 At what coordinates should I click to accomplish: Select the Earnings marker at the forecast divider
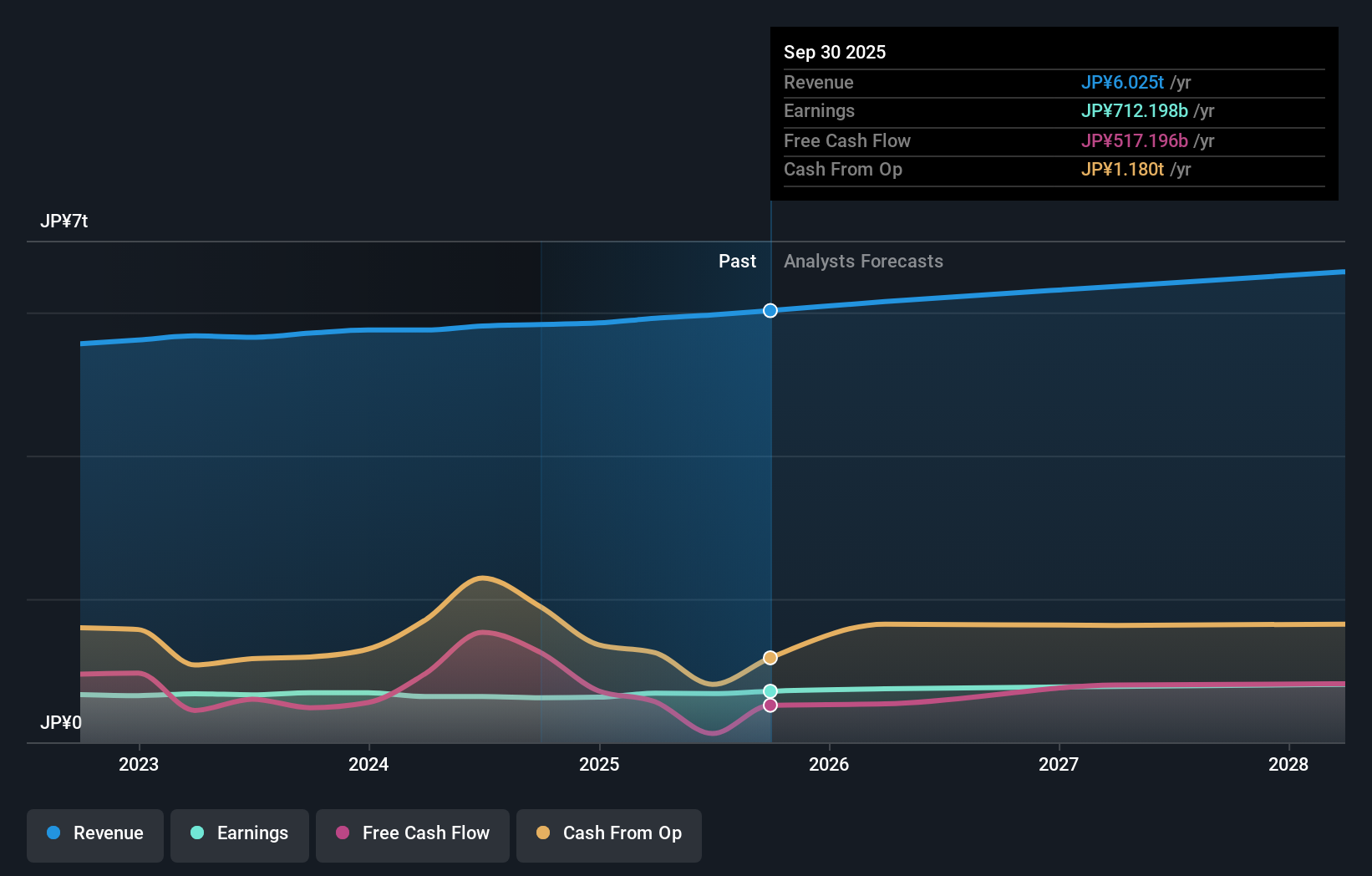tap(770, 690)
